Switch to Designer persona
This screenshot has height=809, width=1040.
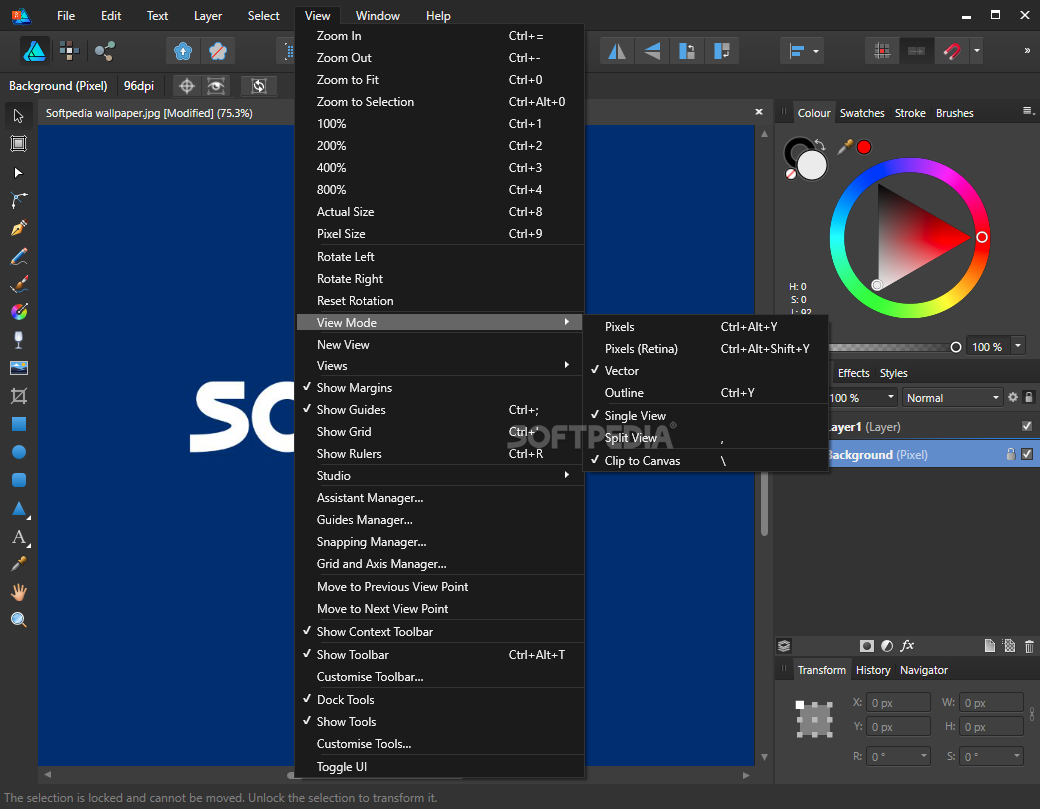pos(34,51)
